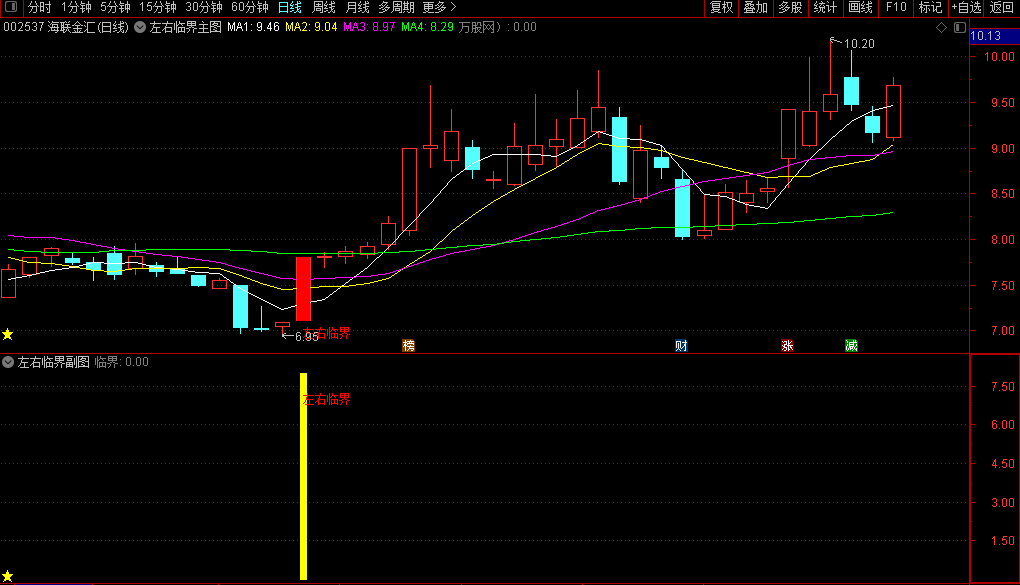Switch to the 30分钟 period
This screenshot has height=585, width=1020.
tap(204, 7)
